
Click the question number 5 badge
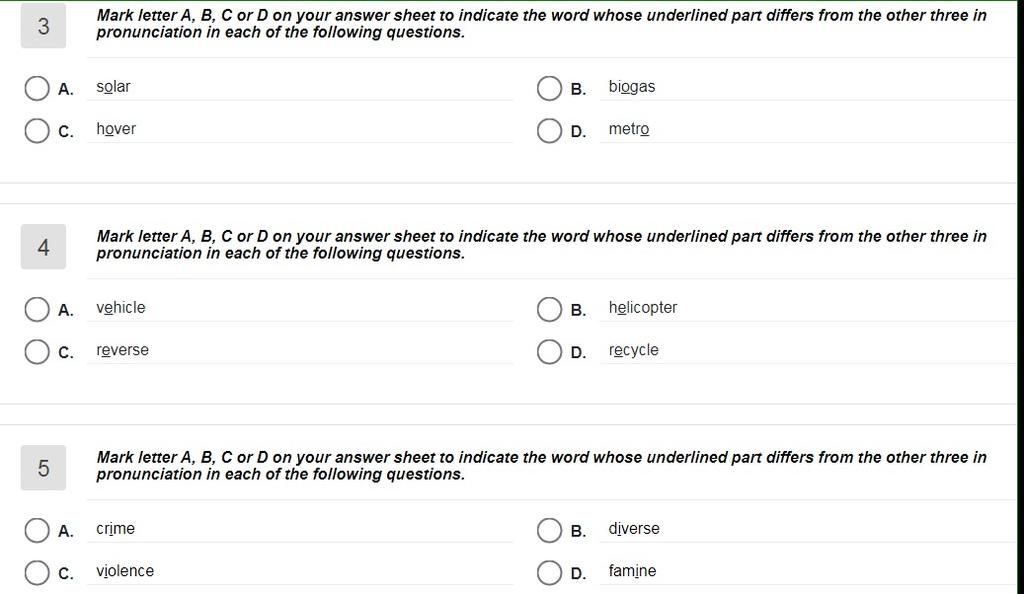[43, 468]
